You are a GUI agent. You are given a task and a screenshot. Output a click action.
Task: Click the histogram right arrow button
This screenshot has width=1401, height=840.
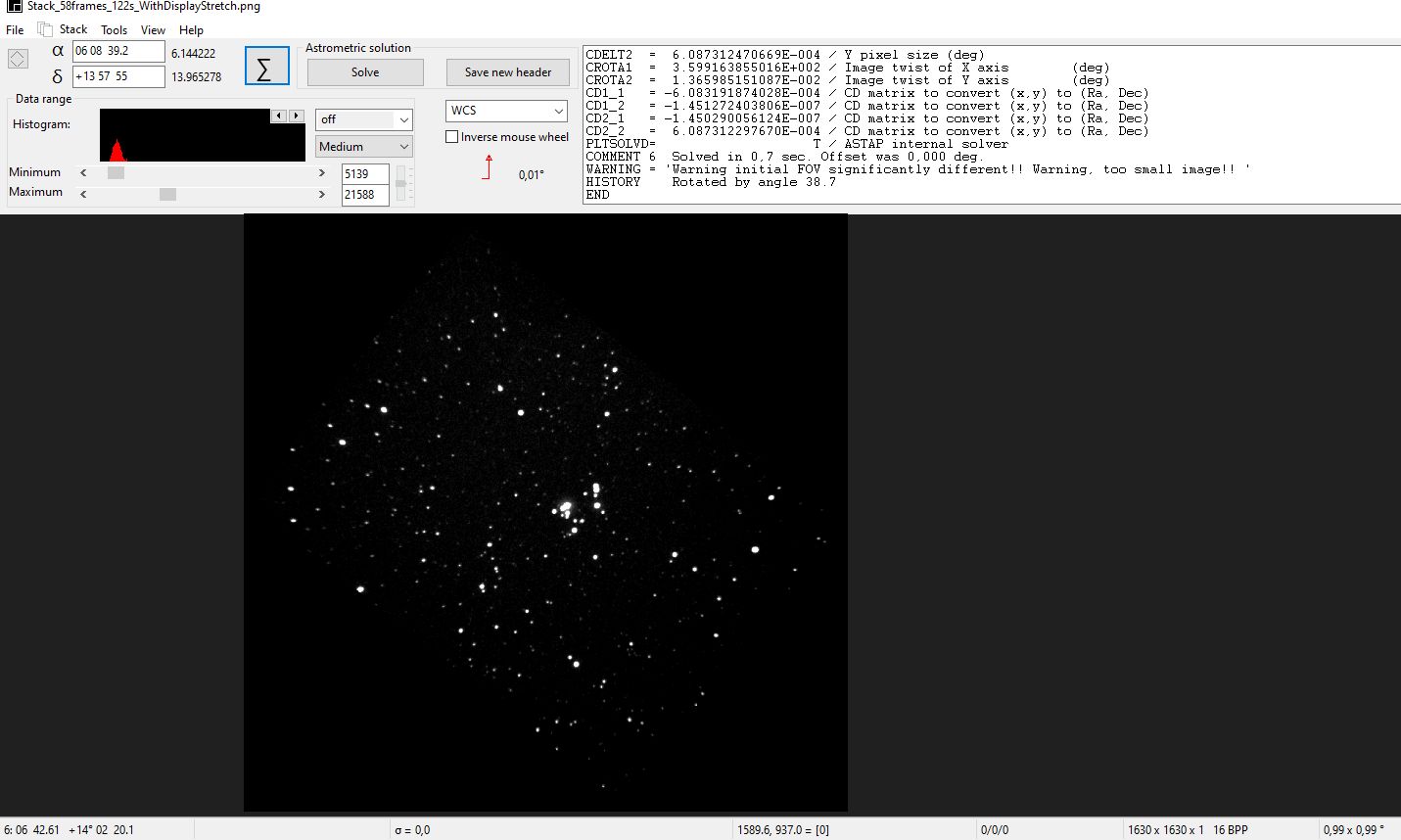pos(296,116)
